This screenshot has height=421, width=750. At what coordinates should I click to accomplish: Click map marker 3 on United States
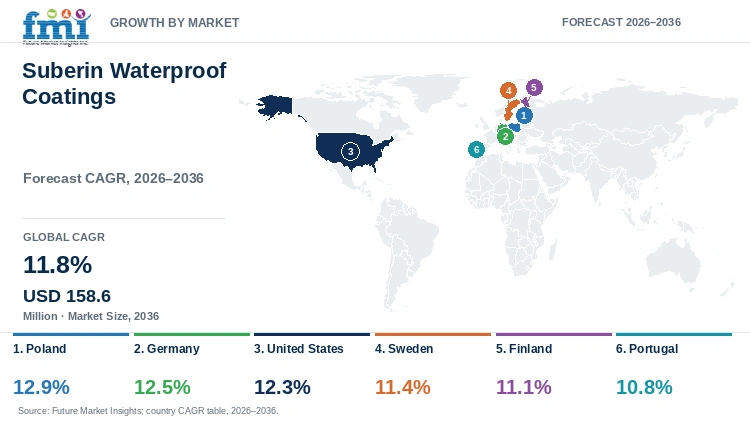click(350, 152)
